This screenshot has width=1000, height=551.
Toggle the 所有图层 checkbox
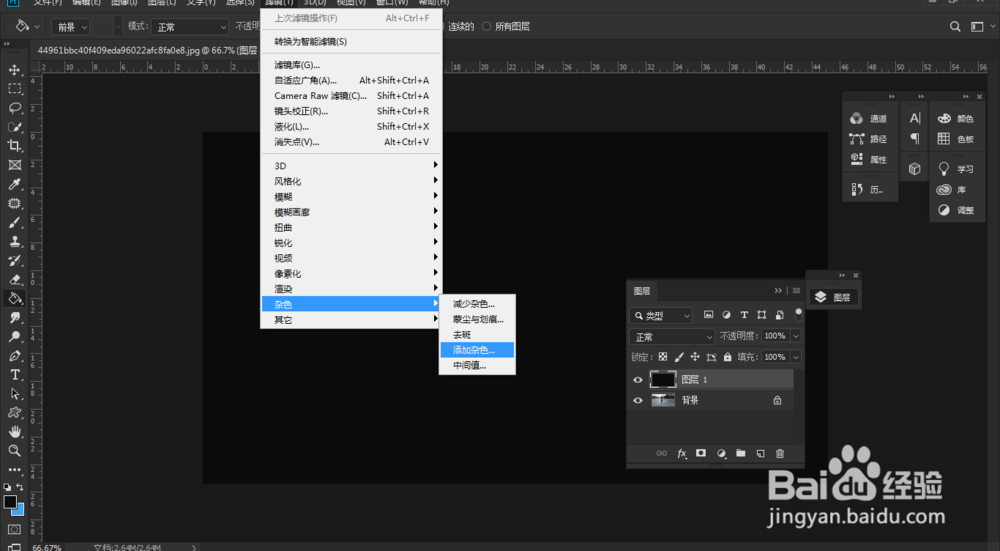[487, 27]
